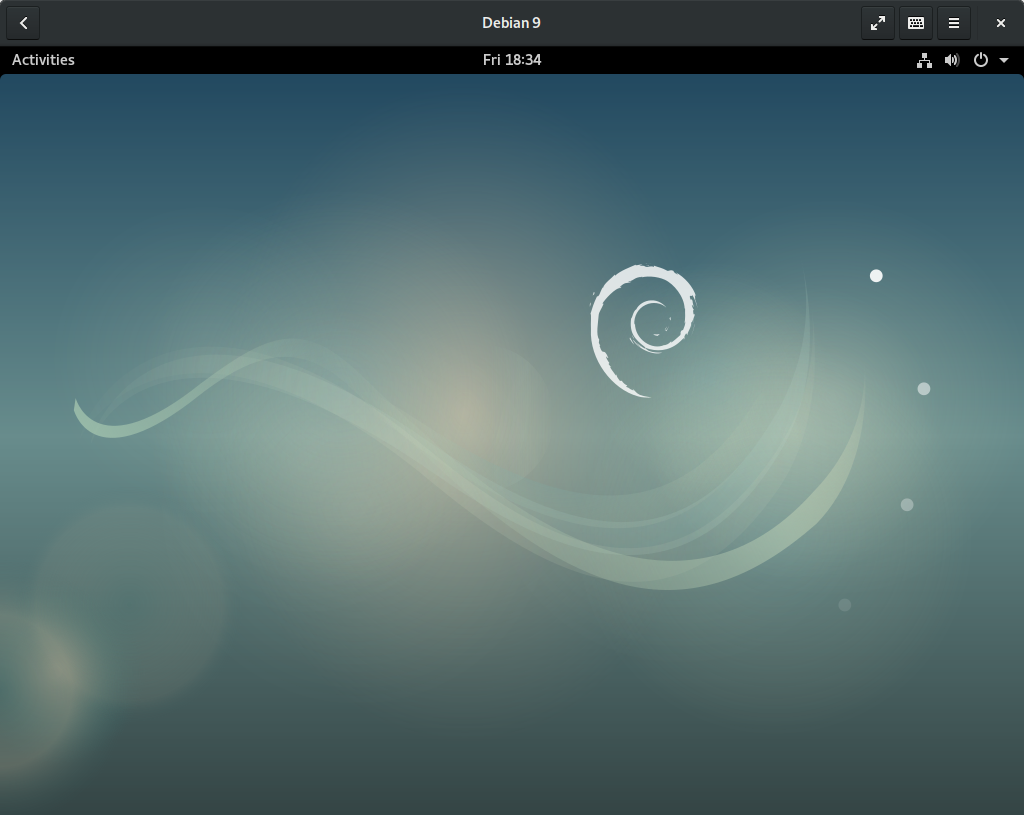Click the Debian swirl logo on wallpaper
Screen dimensions: 1024x815
click(642, 330)
